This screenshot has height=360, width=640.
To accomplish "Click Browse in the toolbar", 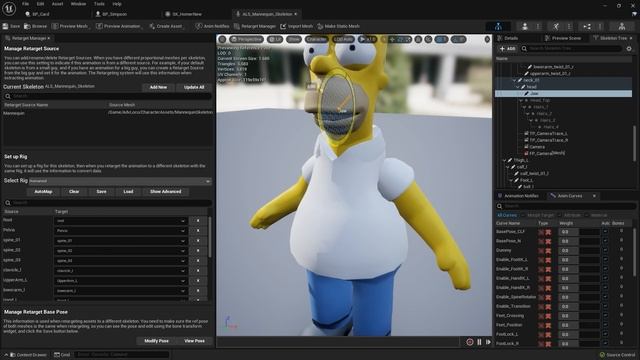I will (x=36, y=26).
